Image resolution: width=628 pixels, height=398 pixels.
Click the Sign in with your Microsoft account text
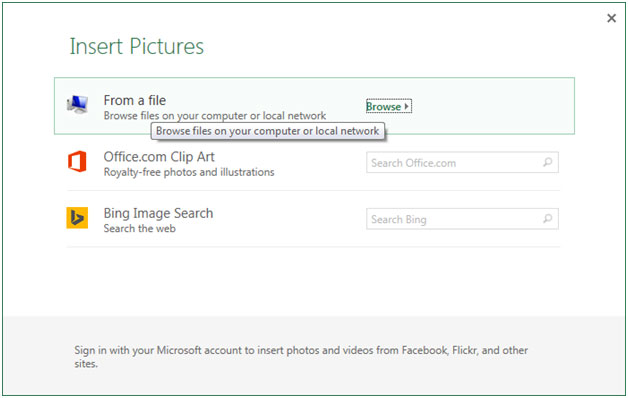tap(301, 356)
